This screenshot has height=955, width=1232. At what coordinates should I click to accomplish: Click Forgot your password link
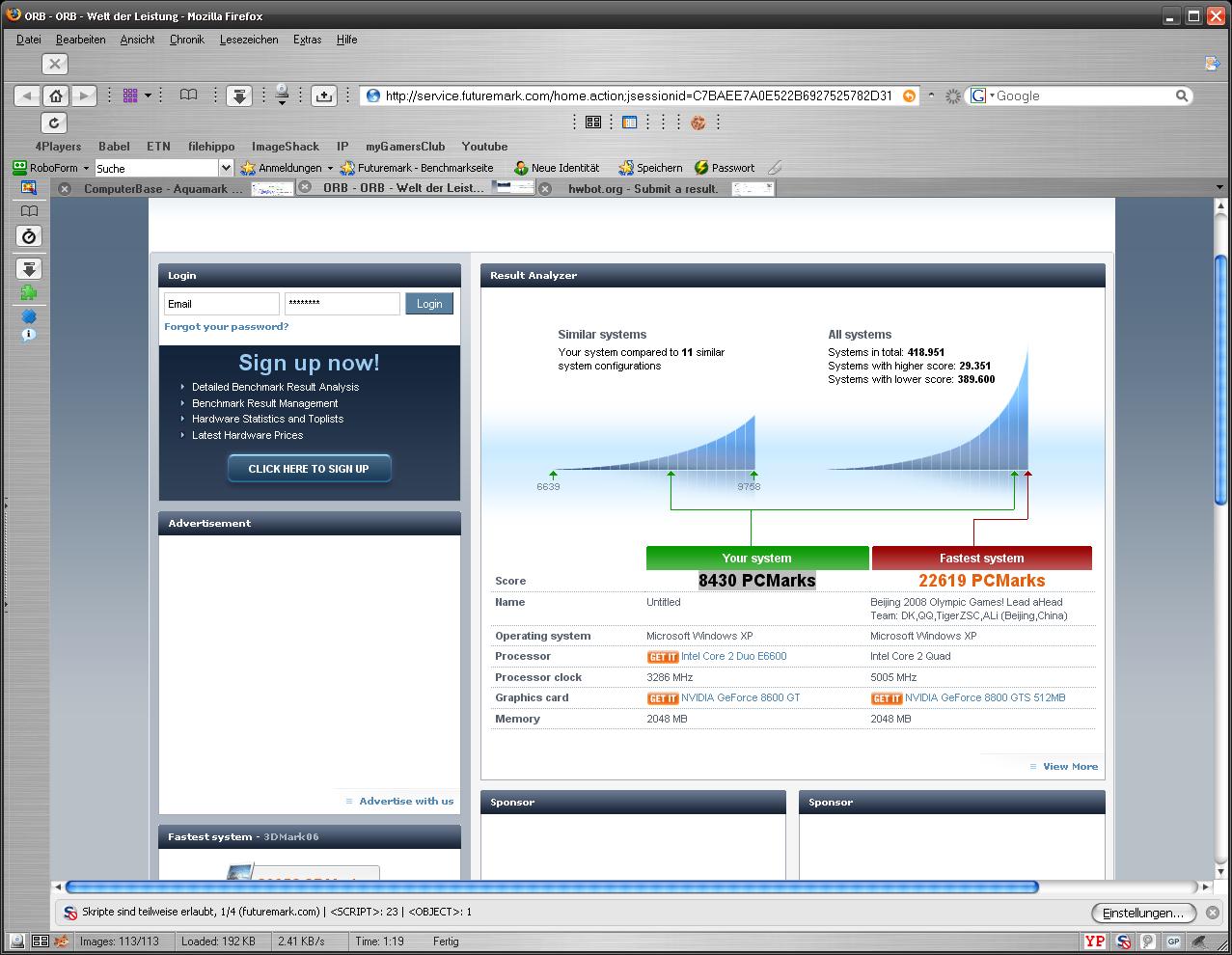[x=227, y=326]
